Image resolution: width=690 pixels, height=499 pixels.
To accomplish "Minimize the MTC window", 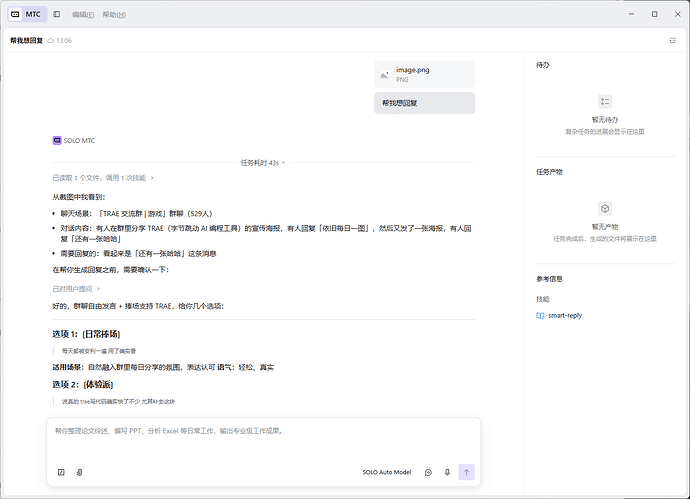I will point(631,14).
